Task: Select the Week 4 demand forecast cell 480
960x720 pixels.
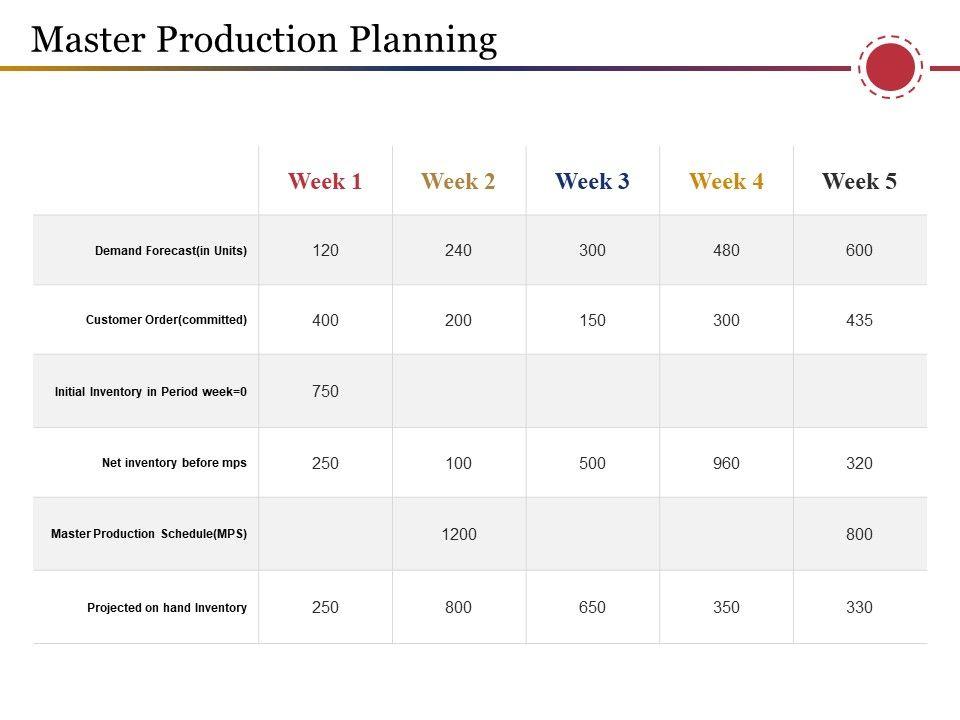Action: [727, 251]
